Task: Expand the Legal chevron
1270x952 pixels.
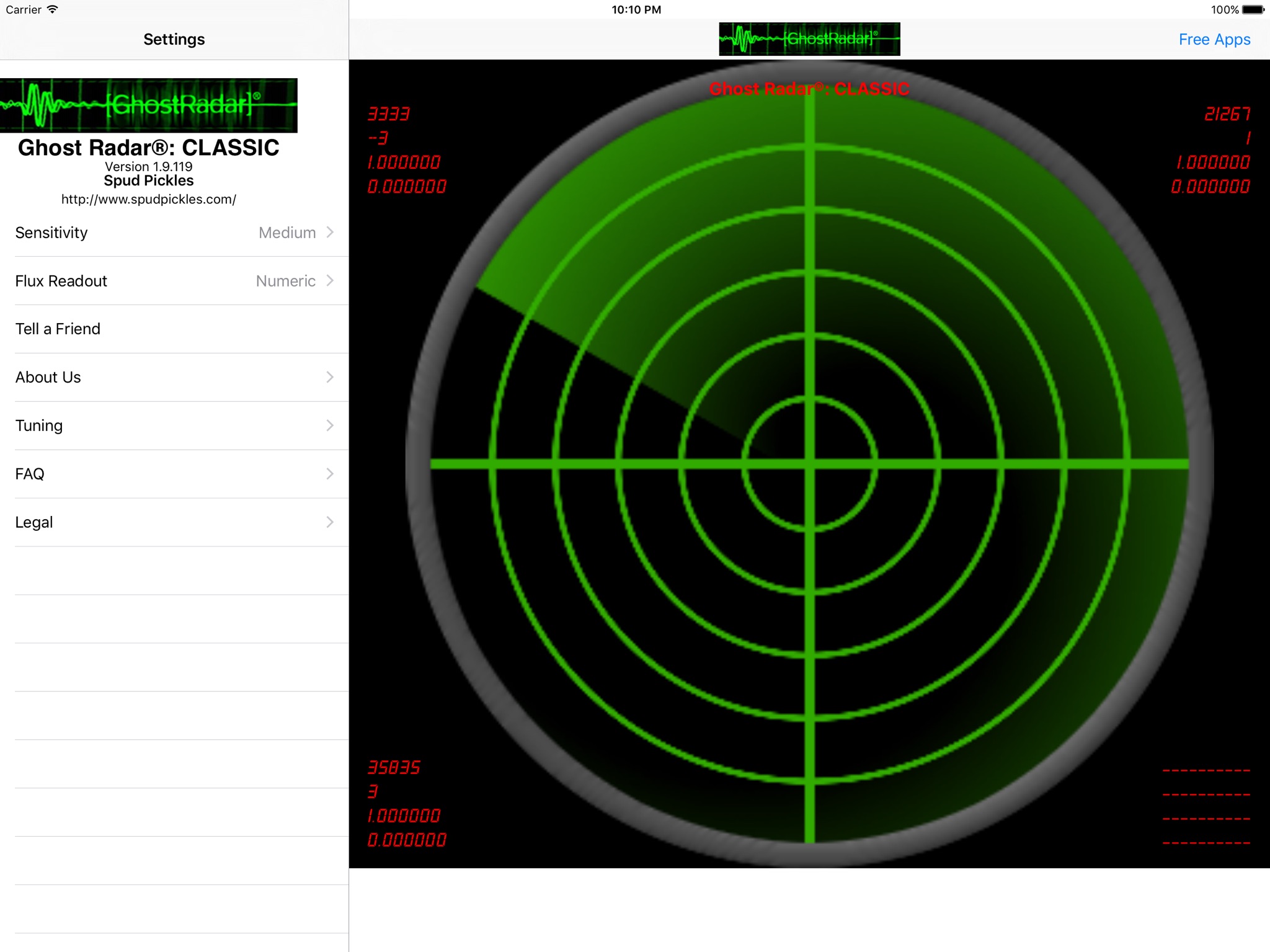Action: [330, 522]
